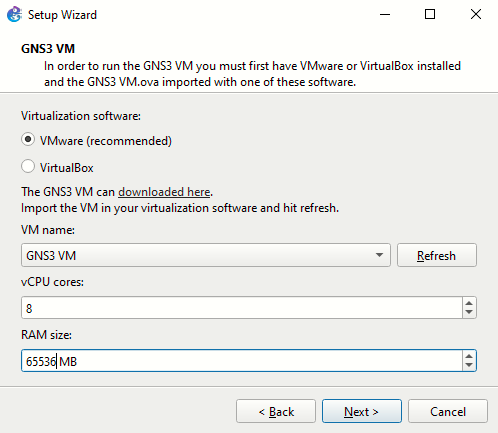Decrease vCPU cores with down arrow
Image resolution: width=498 pixels, height=433 pixels.
tap(469, 312)
